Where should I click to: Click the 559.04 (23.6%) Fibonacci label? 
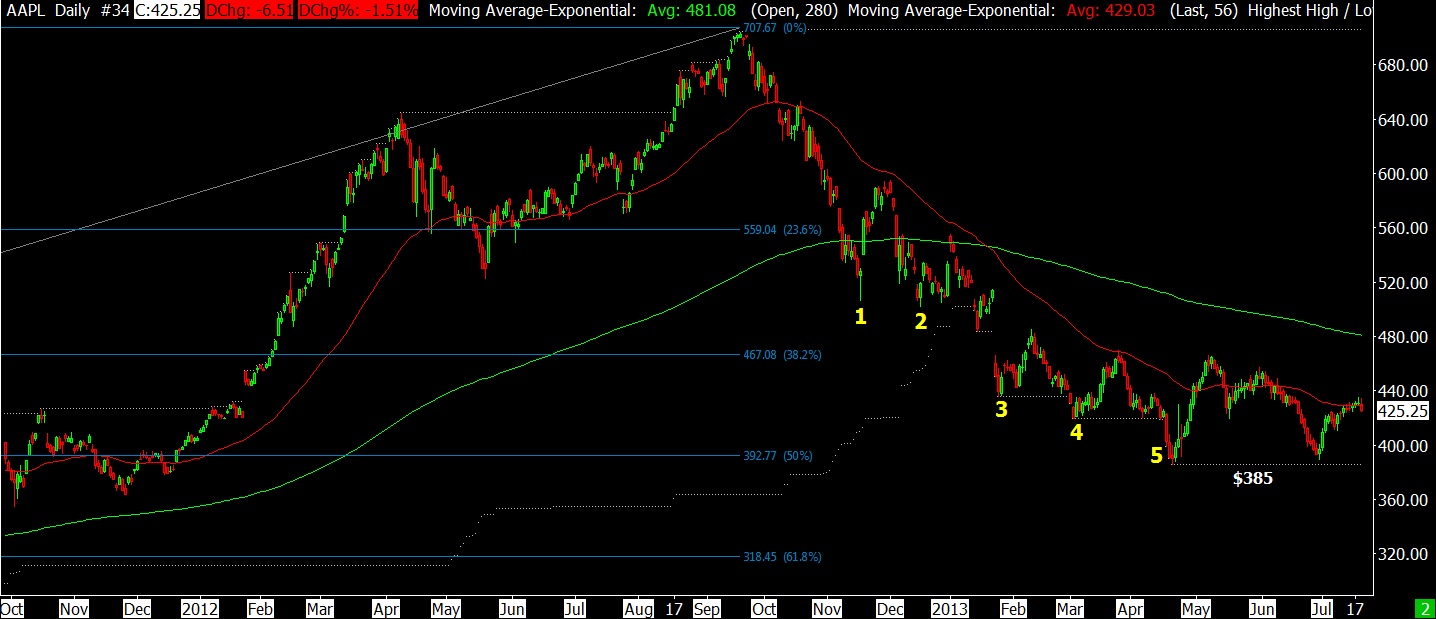coord(781,228)
